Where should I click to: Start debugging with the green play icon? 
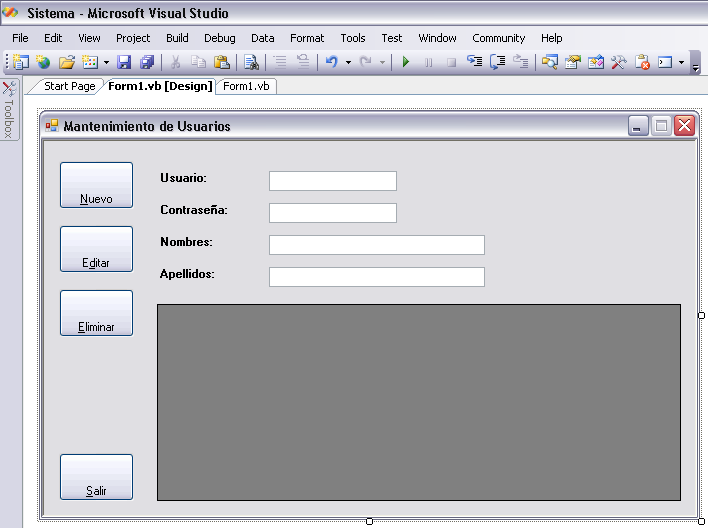pos(406,62)
